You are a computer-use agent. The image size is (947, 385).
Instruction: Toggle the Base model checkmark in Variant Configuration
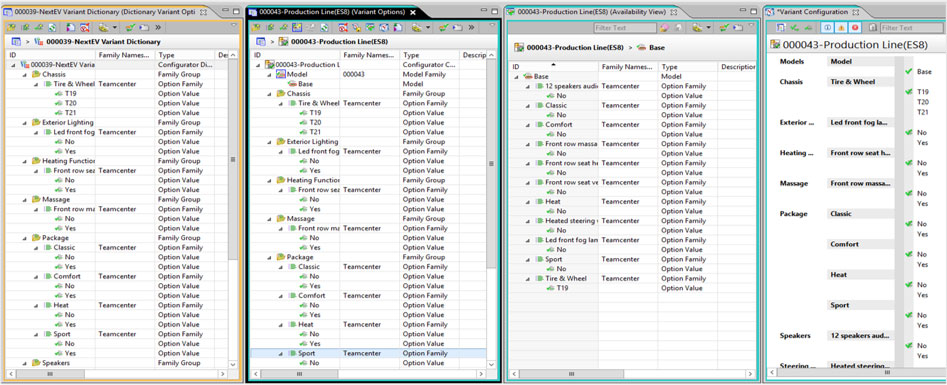[908, 71]
